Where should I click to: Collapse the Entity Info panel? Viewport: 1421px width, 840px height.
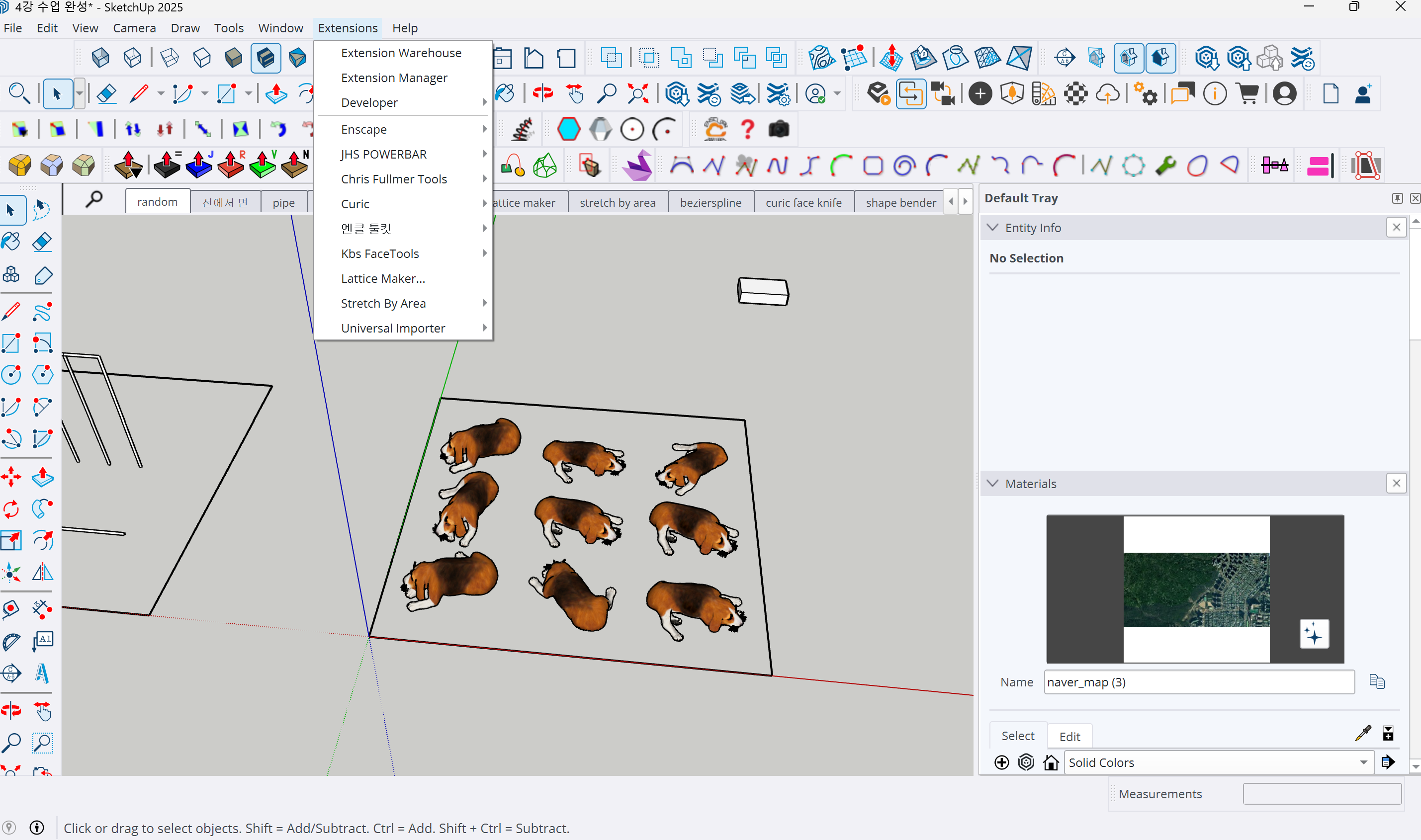992,228
